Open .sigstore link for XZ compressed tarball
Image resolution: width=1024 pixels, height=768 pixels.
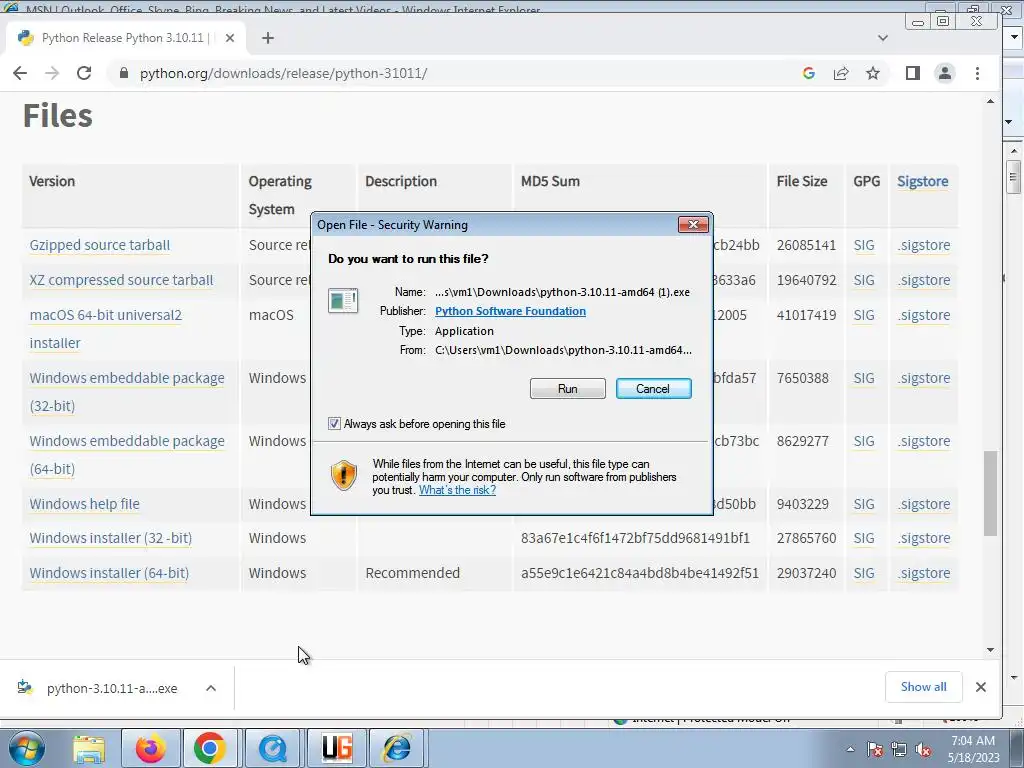pos(923,280)
